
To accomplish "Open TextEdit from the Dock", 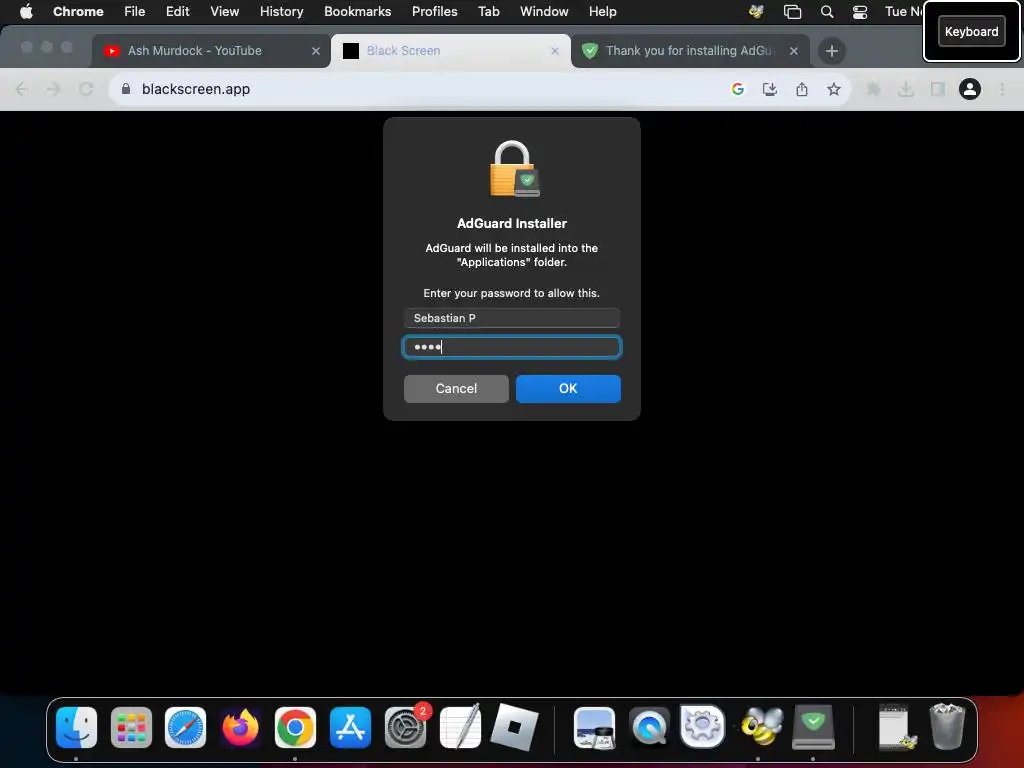I will (460, 726).
